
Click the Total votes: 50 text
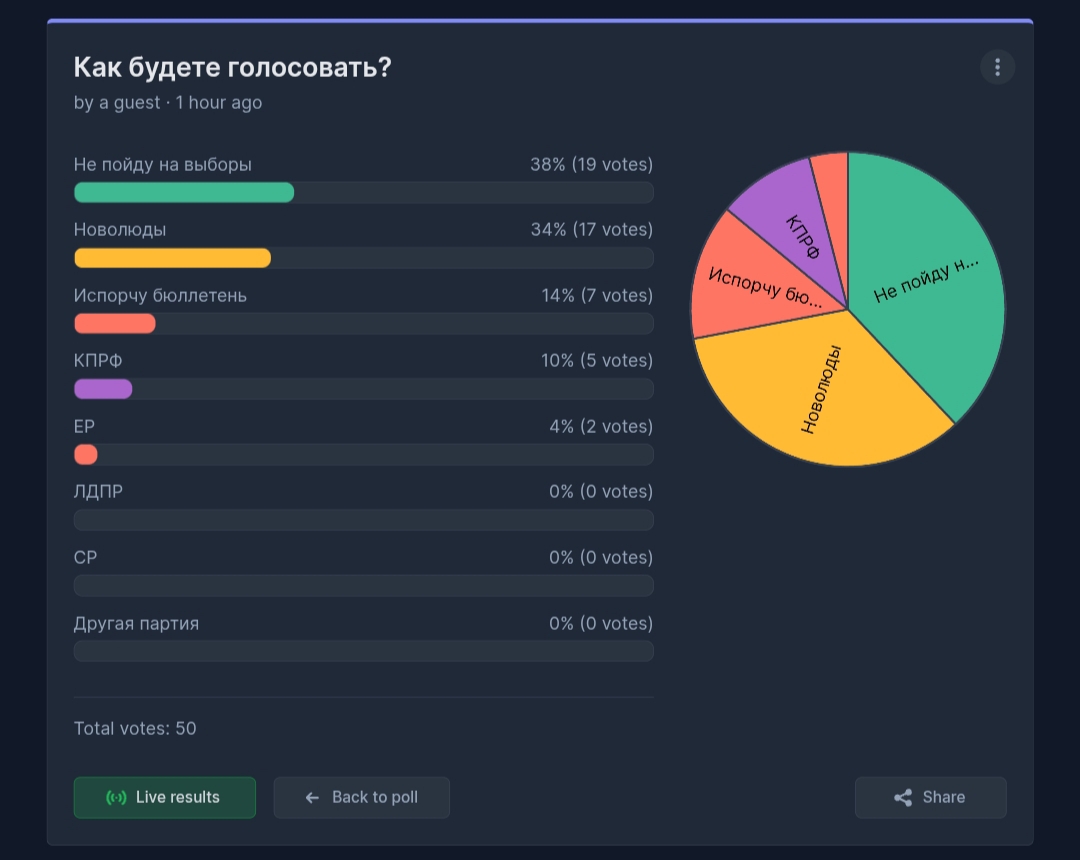[135, 728]
